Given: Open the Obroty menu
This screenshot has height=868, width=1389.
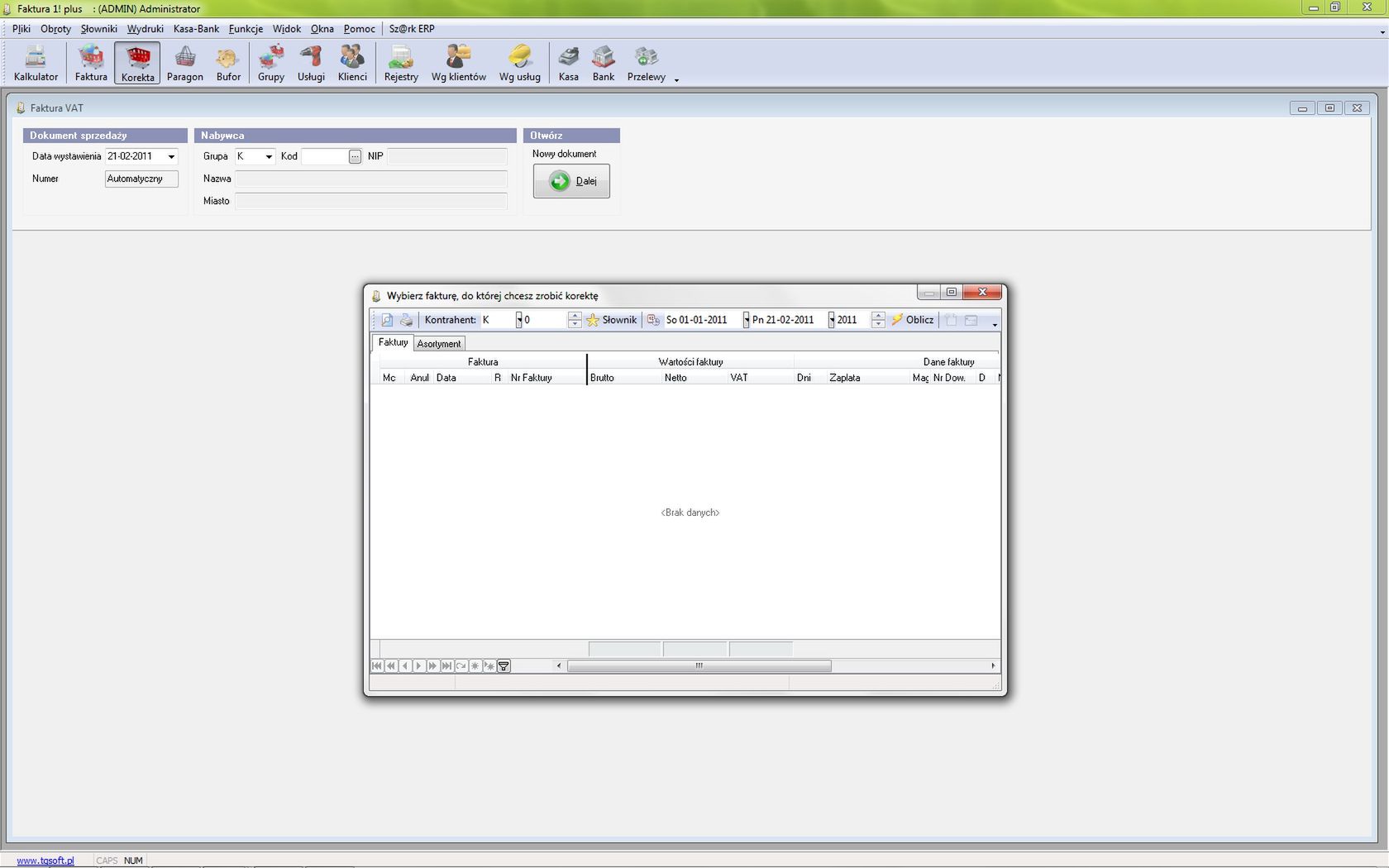Looking at the screenshot, I should click(x=55, y=29).
